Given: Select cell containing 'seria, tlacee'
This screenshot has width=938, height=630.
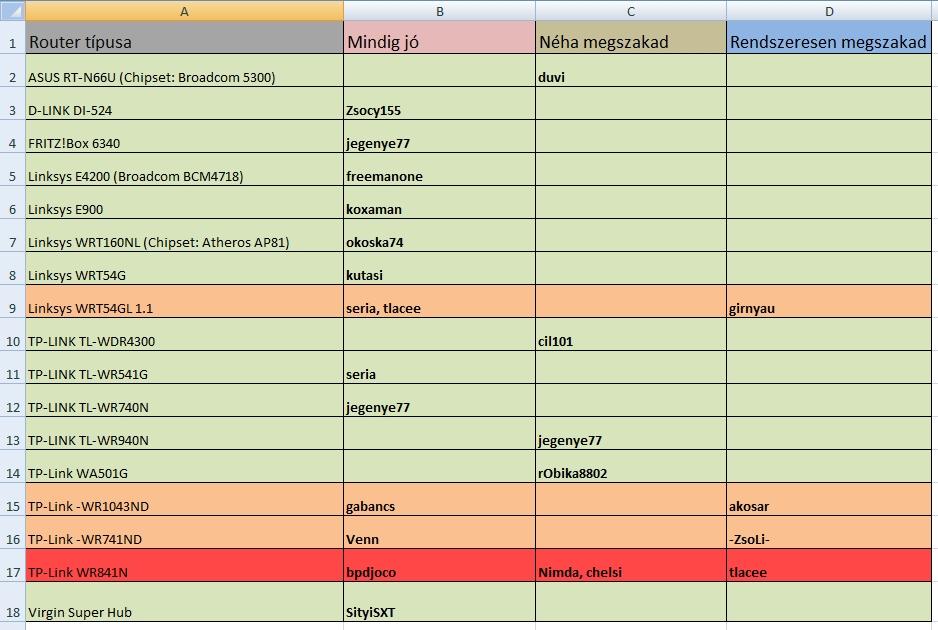Looking at the screenshot, I should click(x=440, y=301).
